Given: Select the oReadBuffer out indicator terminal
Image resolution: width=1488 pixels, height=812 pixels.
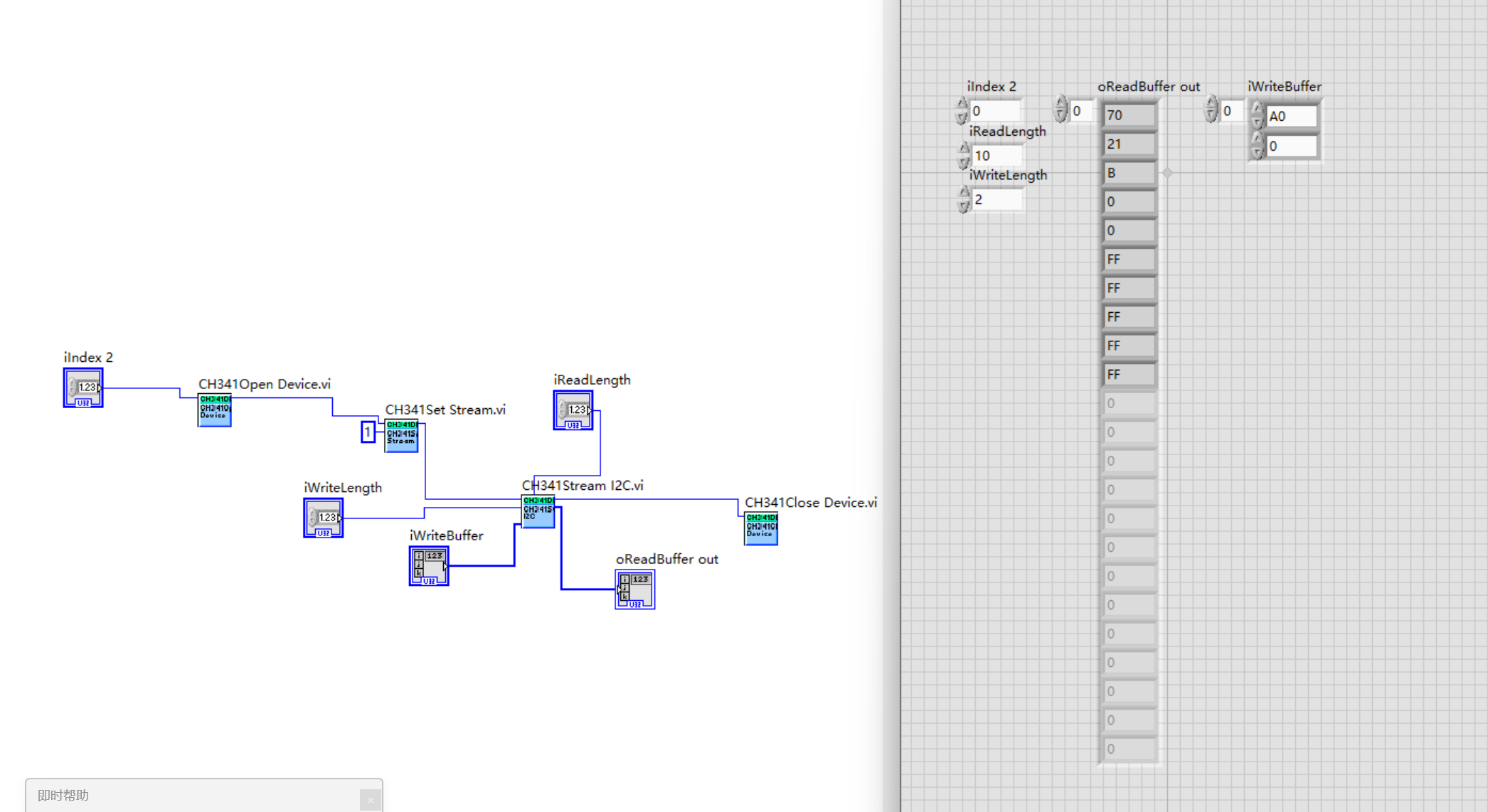Looking at the screenshot, I should (x=635, y=589).
